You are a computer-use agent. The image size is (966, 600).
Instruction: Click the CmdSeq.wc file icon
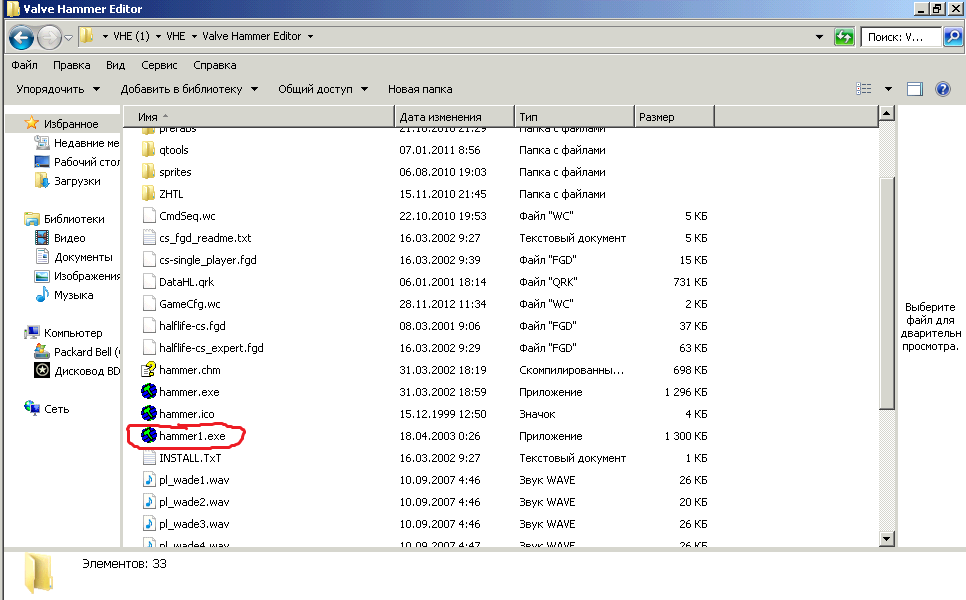[x=148, y=216]
